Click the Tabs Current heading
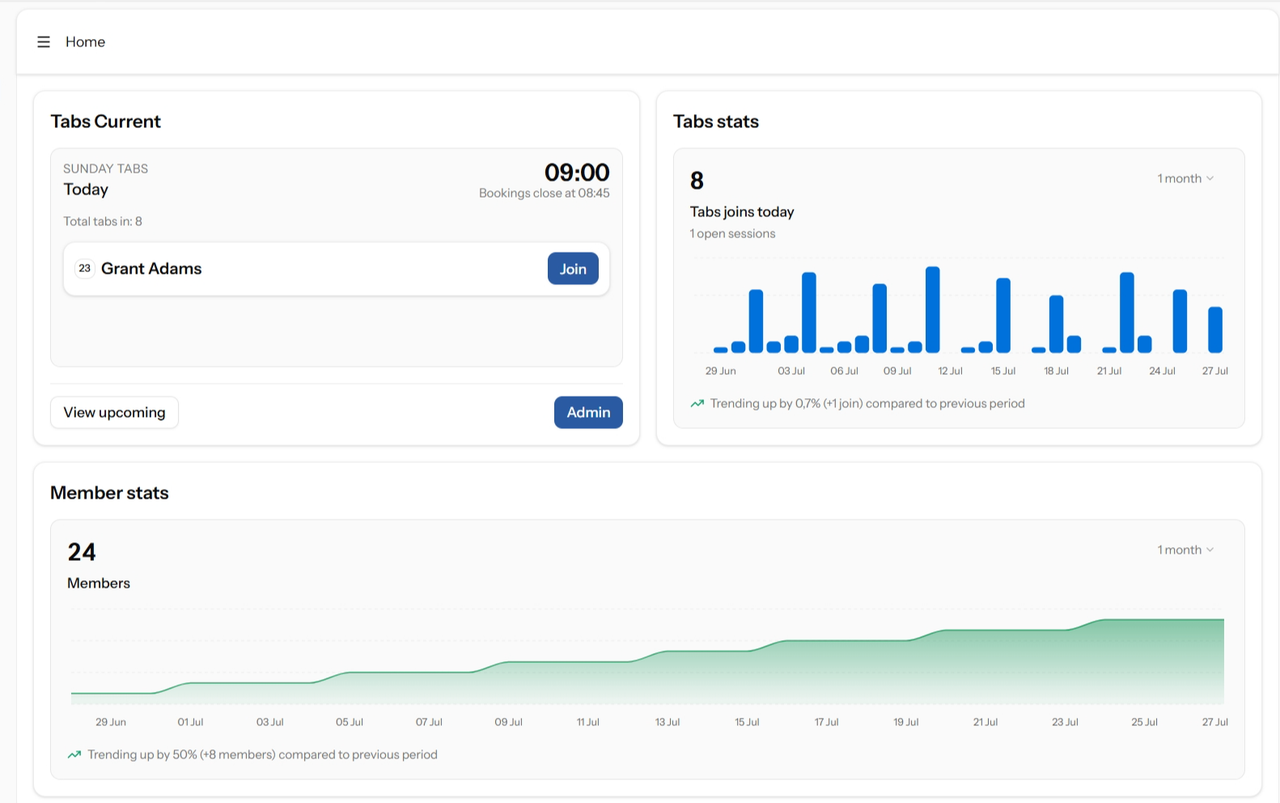 coord(106,121)
